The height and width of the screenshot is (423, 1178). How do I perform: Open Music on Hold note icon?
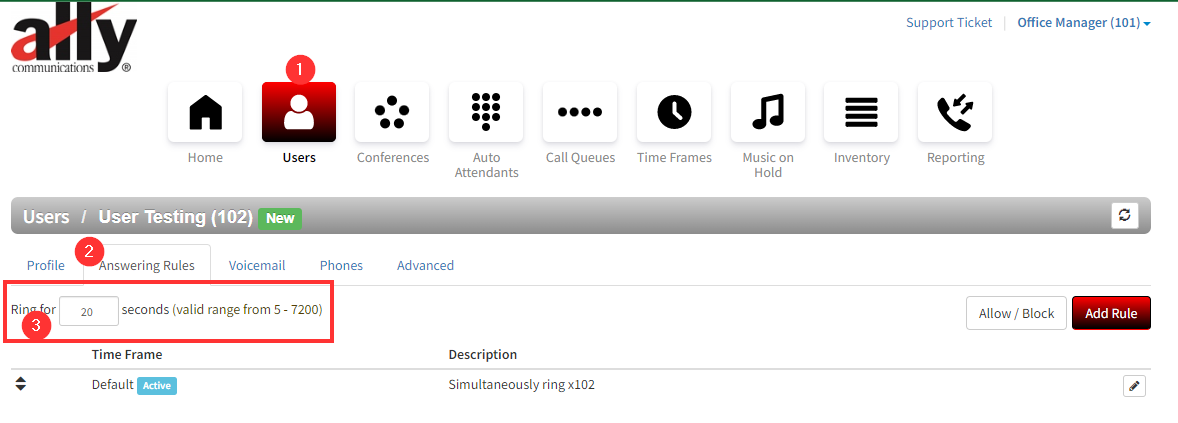pyautogui.click(x=768, y=112)
